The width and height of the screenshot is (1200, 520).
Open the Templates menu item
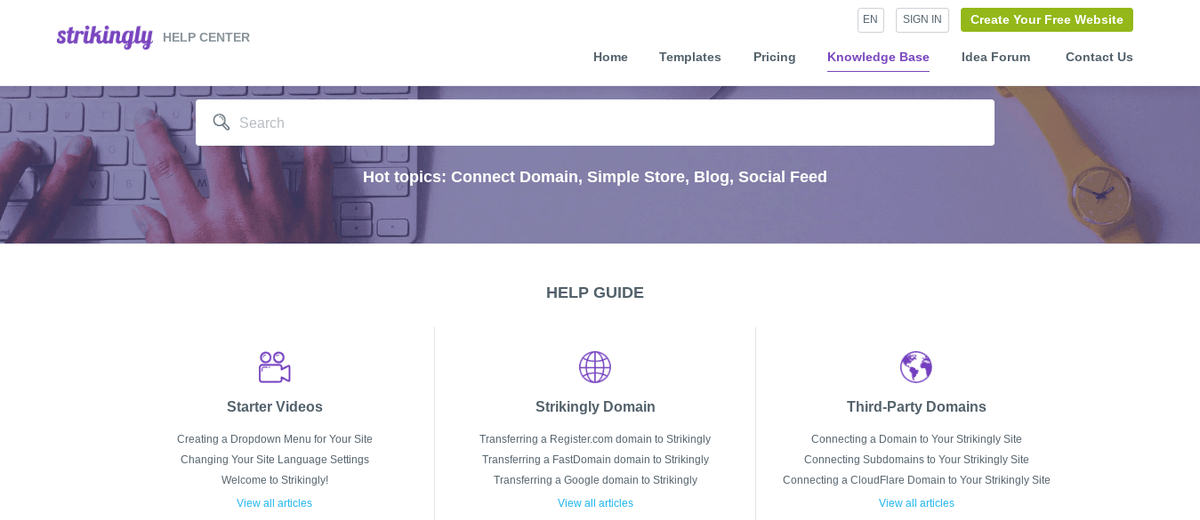(x=690, y=57)
